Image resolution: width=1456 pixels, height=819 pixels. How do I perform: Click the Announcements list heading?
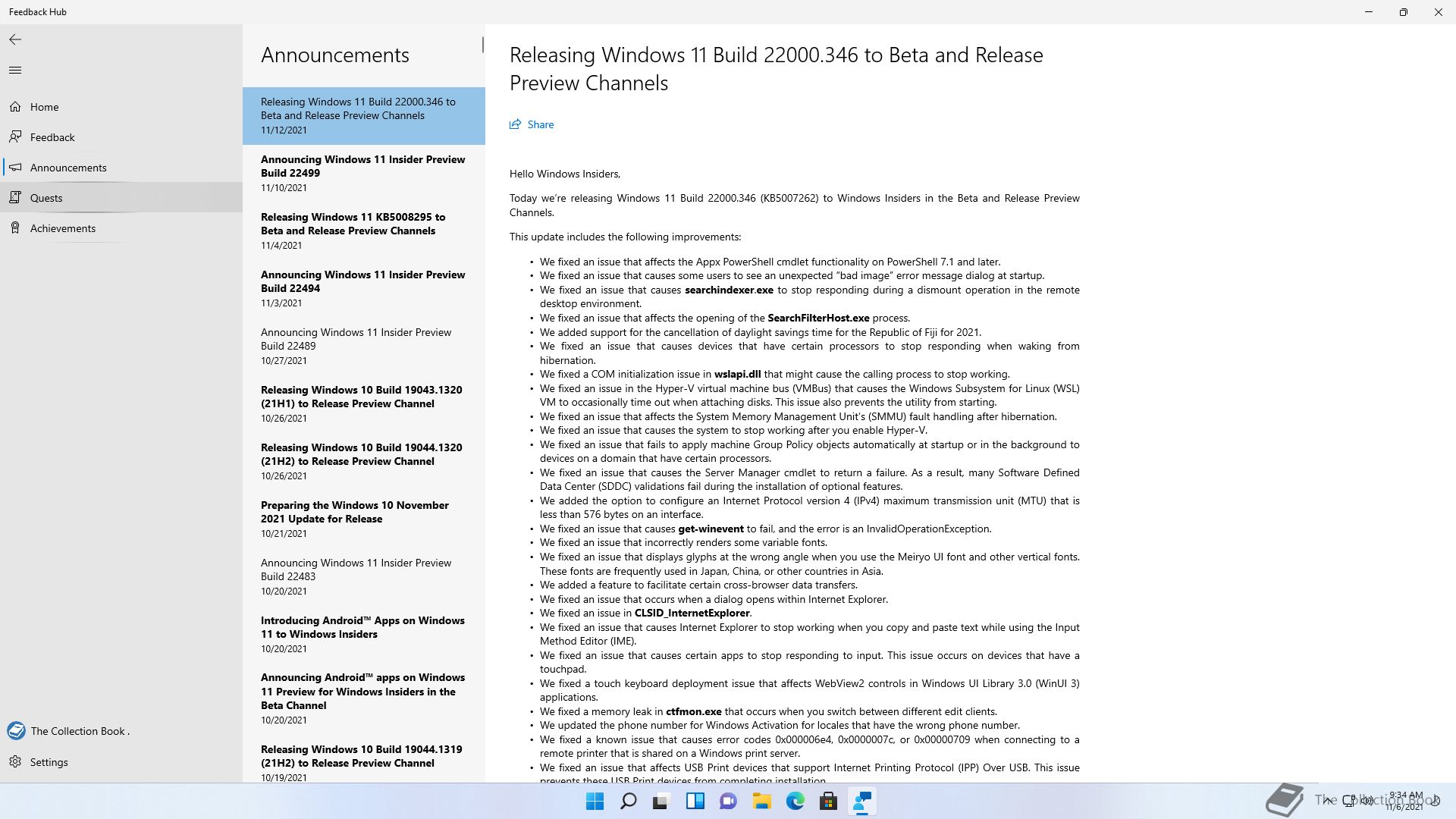pyautogui.click(x=335, y=55)
